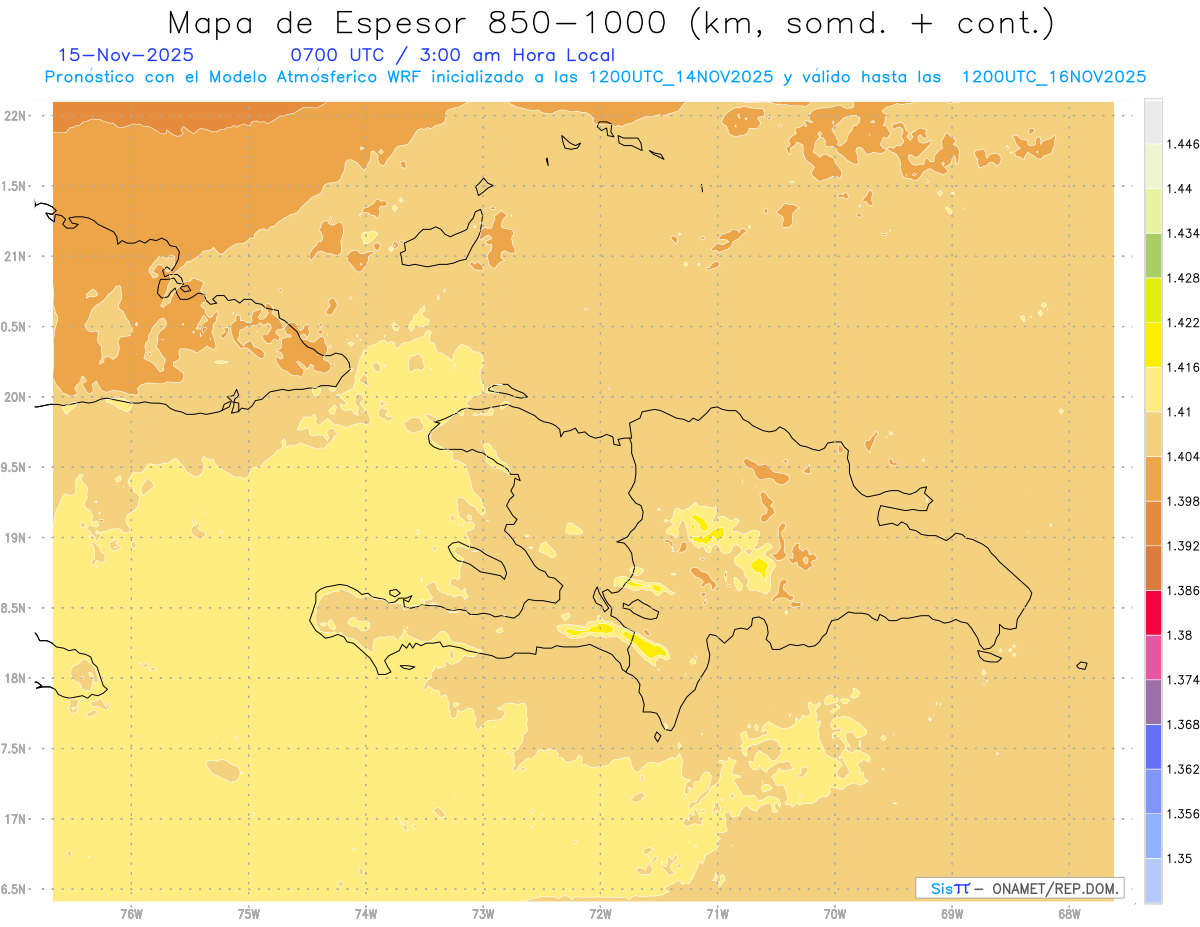
Task: Click the 74W longitude label
Action: click(365, 914)
